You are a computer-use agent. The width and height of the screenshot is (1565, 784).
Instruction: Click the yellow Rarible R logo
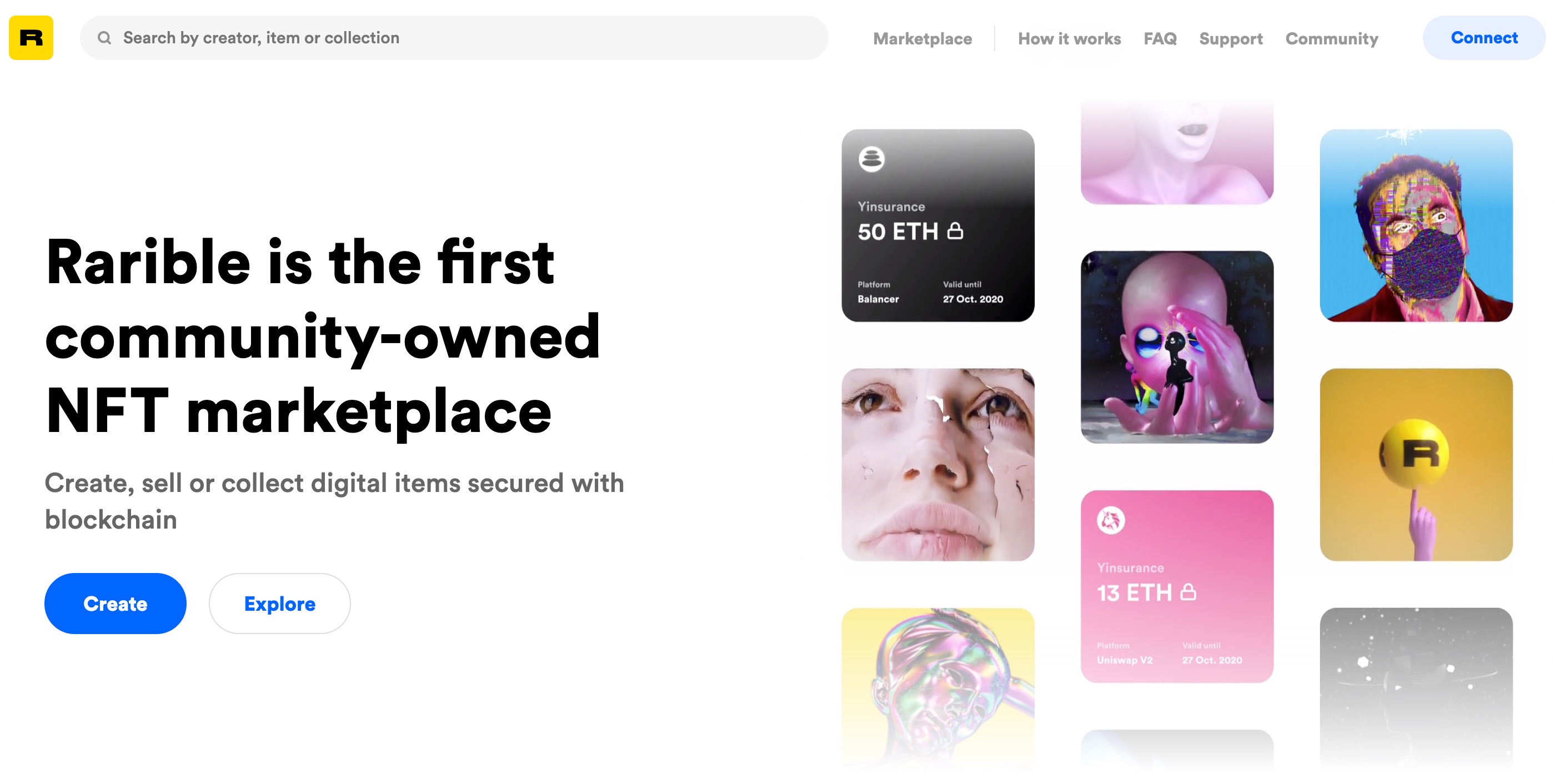point(31,38)
